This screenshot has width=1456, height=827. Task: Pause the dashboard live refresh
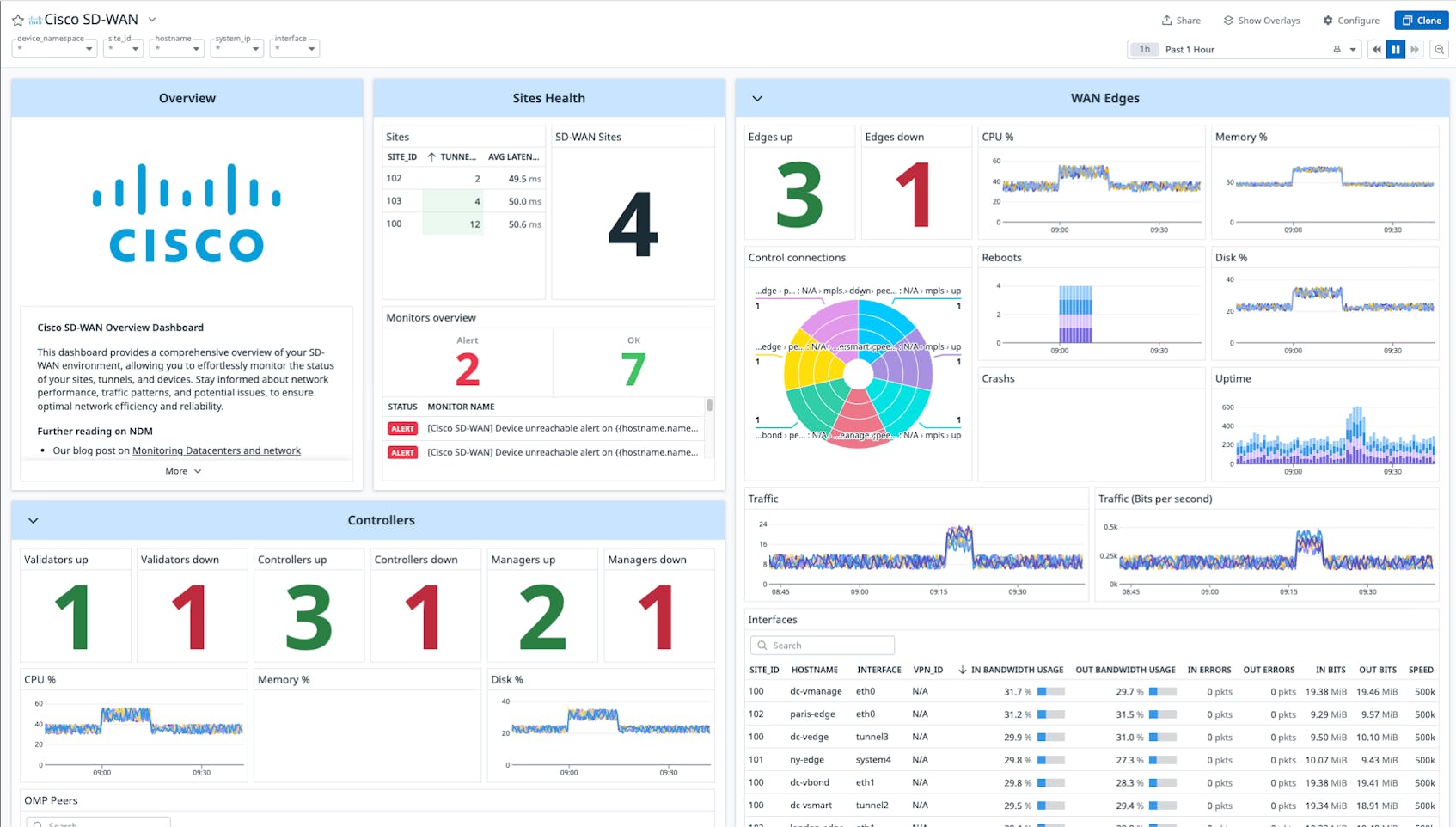tap(1395, 49)
